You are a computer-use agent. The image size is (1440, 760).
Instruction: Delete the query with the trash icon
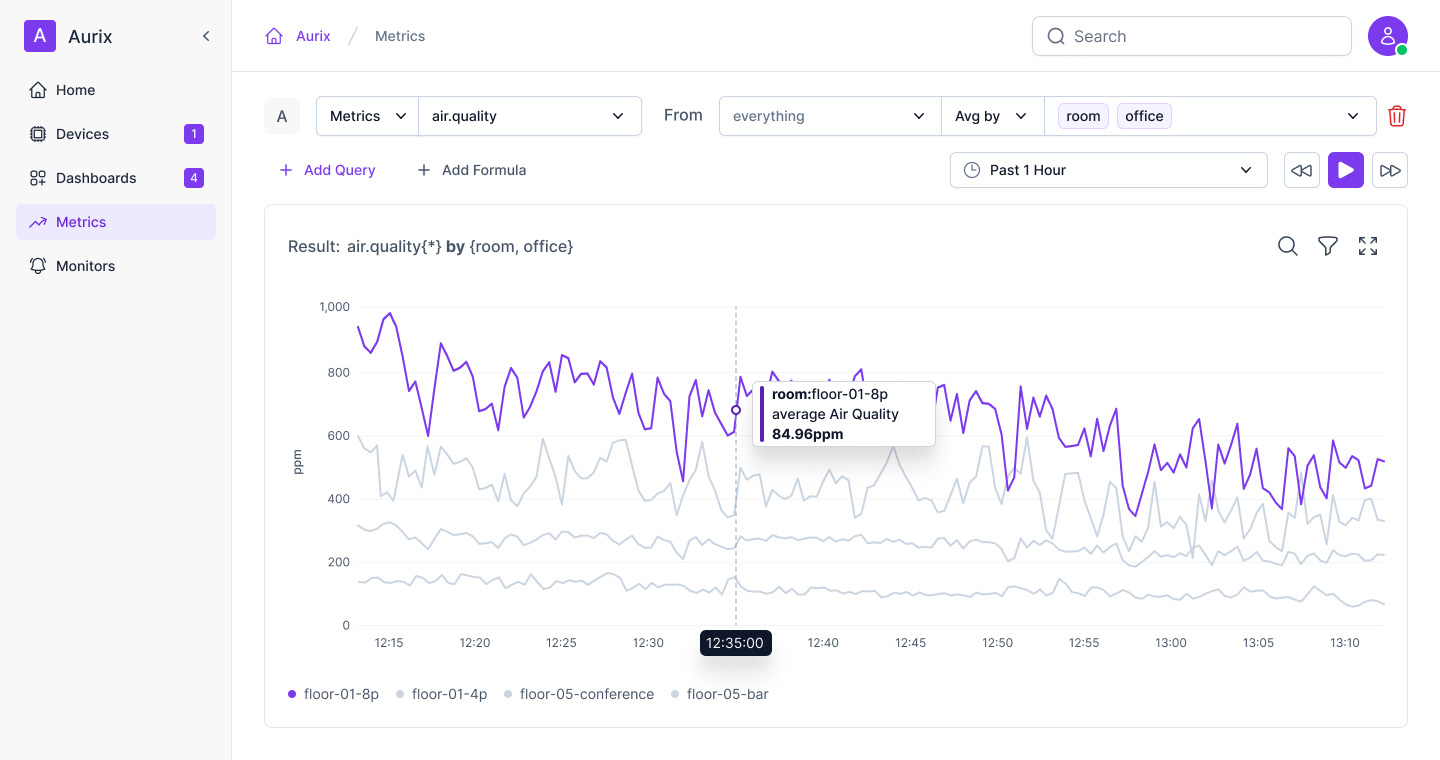click(1397, 116)
